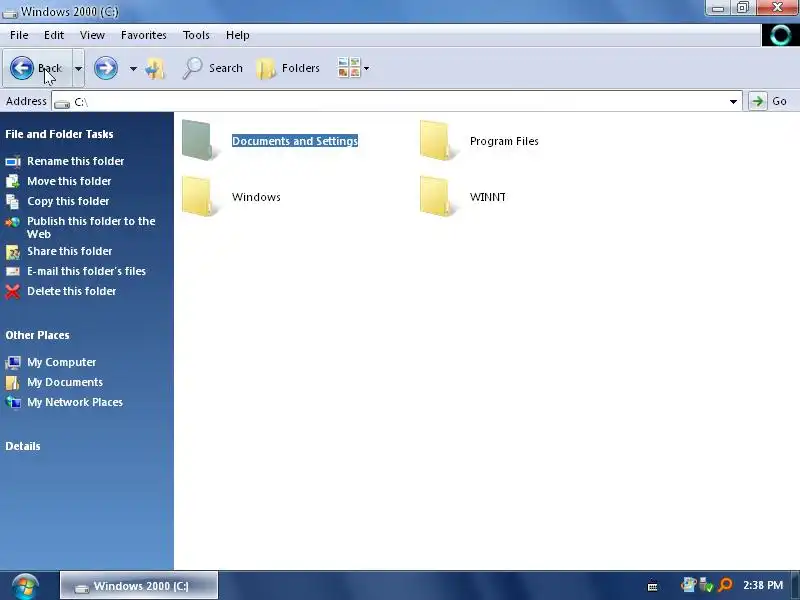The height and width of the screenshot is (600, 800).
Task: Open the Search toolbar button
Action: 212,68
